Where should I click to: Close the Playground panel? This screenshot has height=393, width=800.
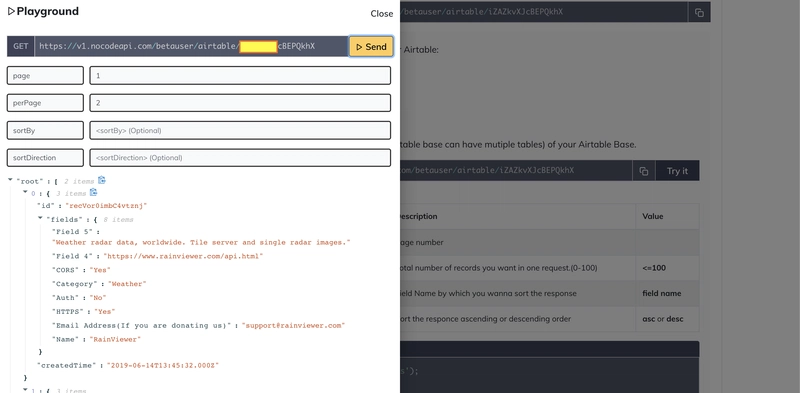click(382, 14)
